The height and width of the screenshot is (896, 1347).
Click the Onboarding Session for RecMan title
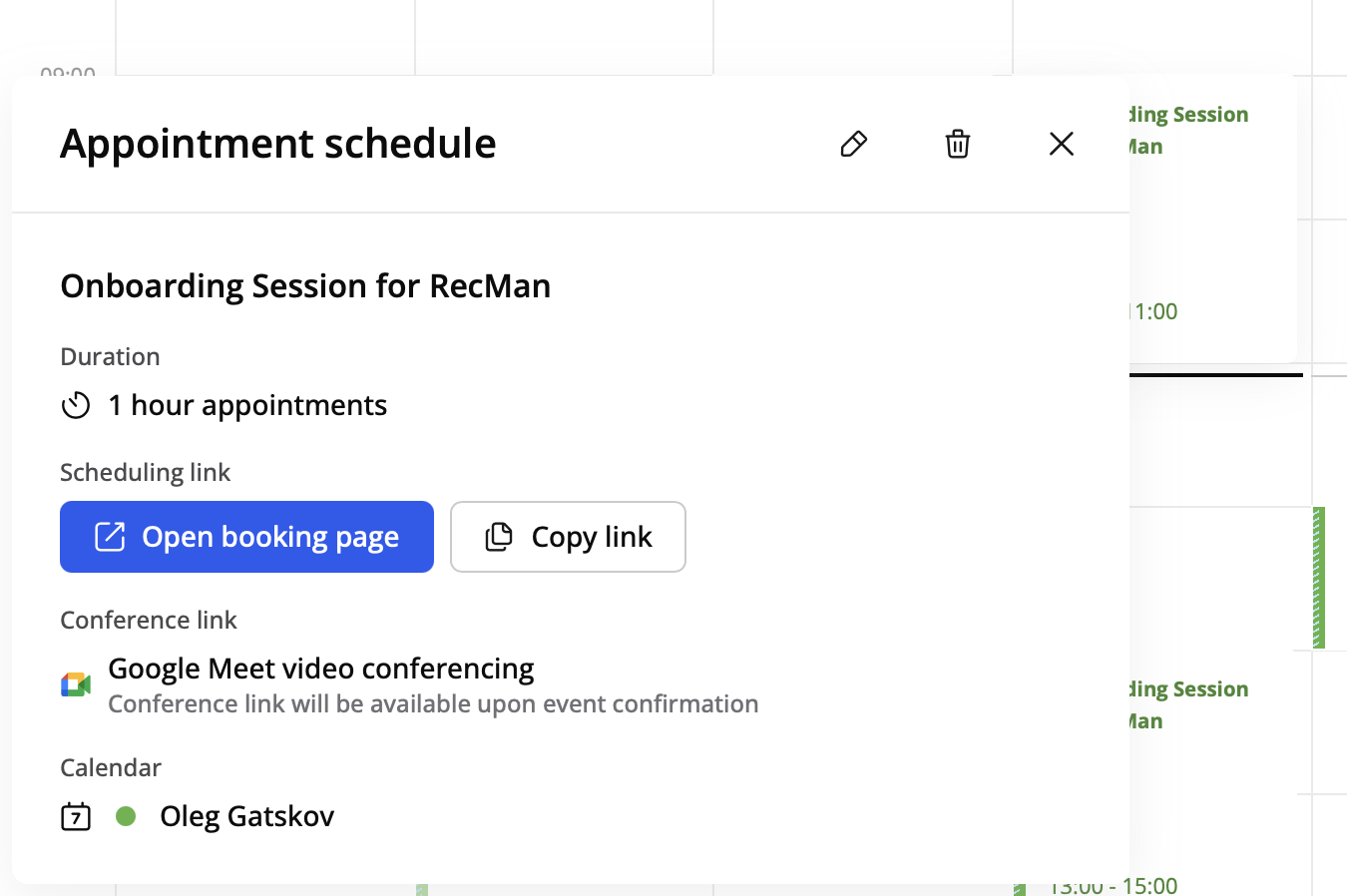(x=305, y=286)
